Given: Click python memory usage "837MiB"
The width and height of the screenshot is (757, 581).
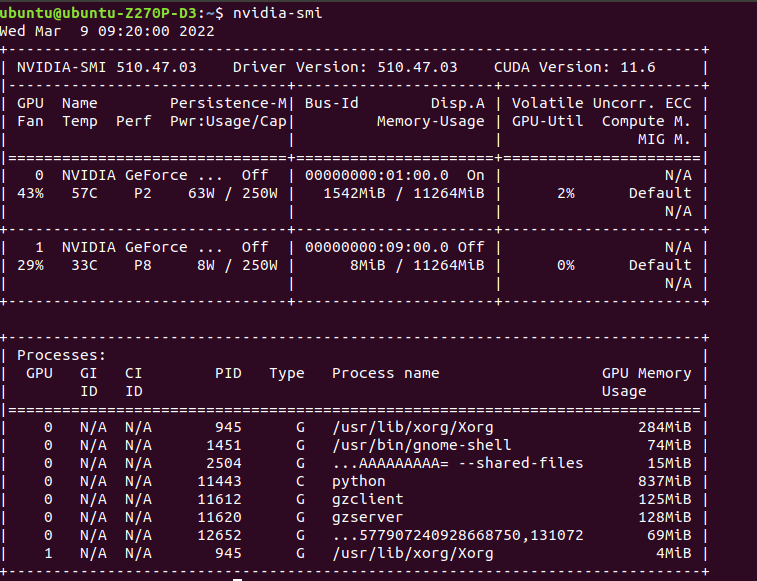Looking at the screenshot, I should pos(664,482).
